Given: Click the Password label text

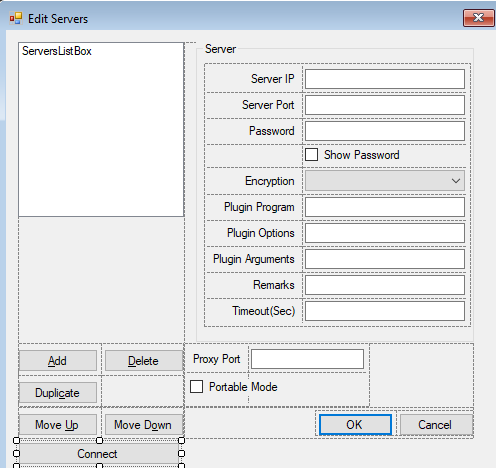Looking at the screenshot, I should [272, 131].
